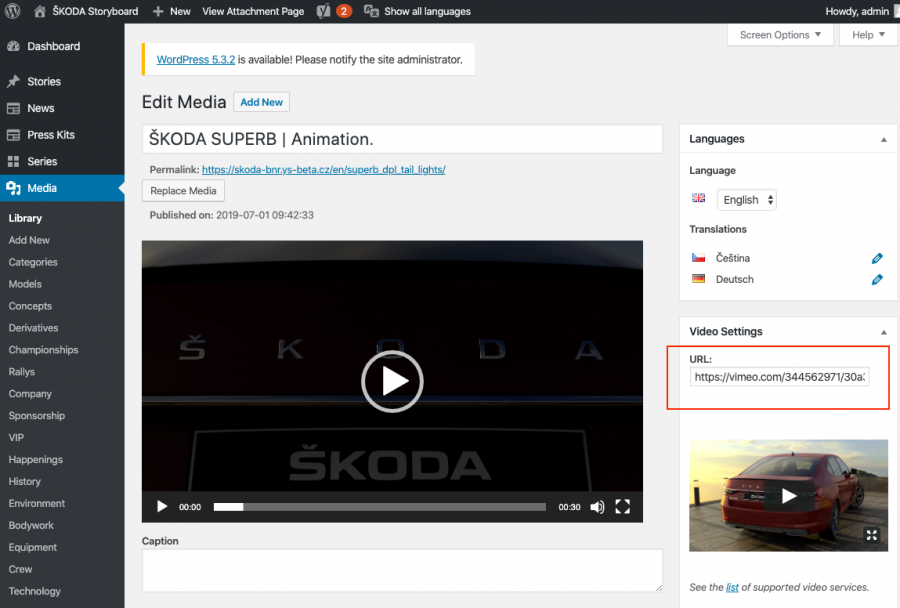Edit the Deutsch translation with the pencil icon
The height and width of the screenshot is (608, 900).
click(x=876, y=280)
